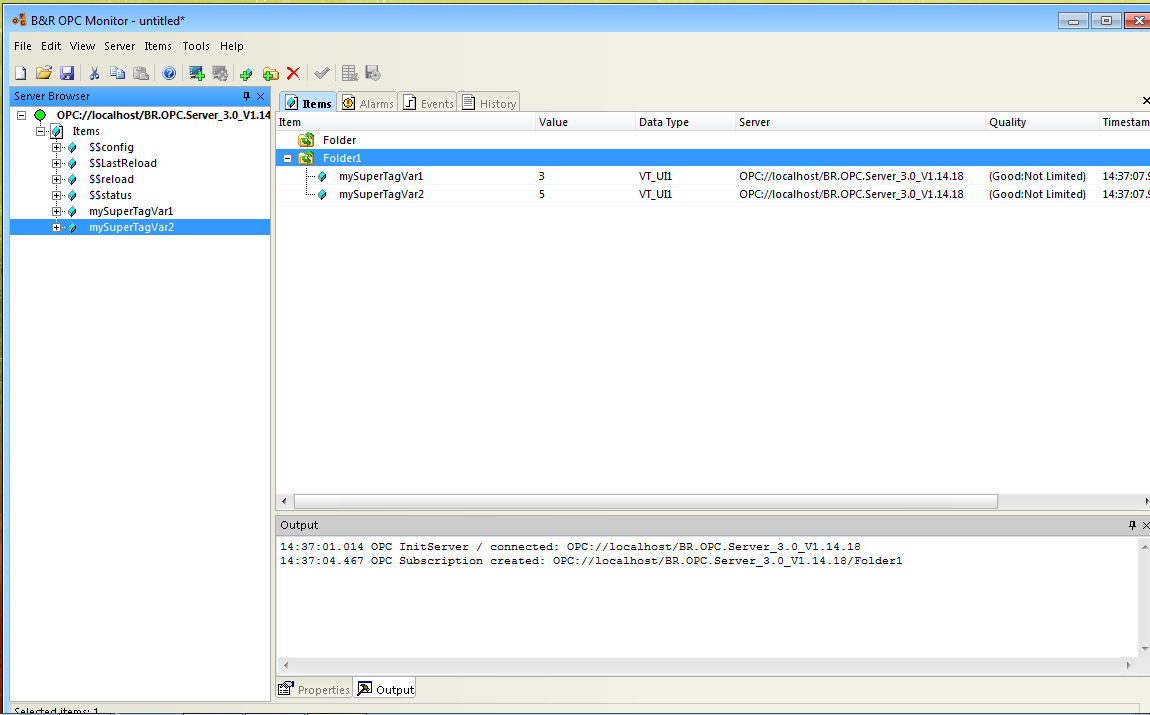Click the Items document icon in server tree
Screen dimensions: 1150x715
point(56,131)
